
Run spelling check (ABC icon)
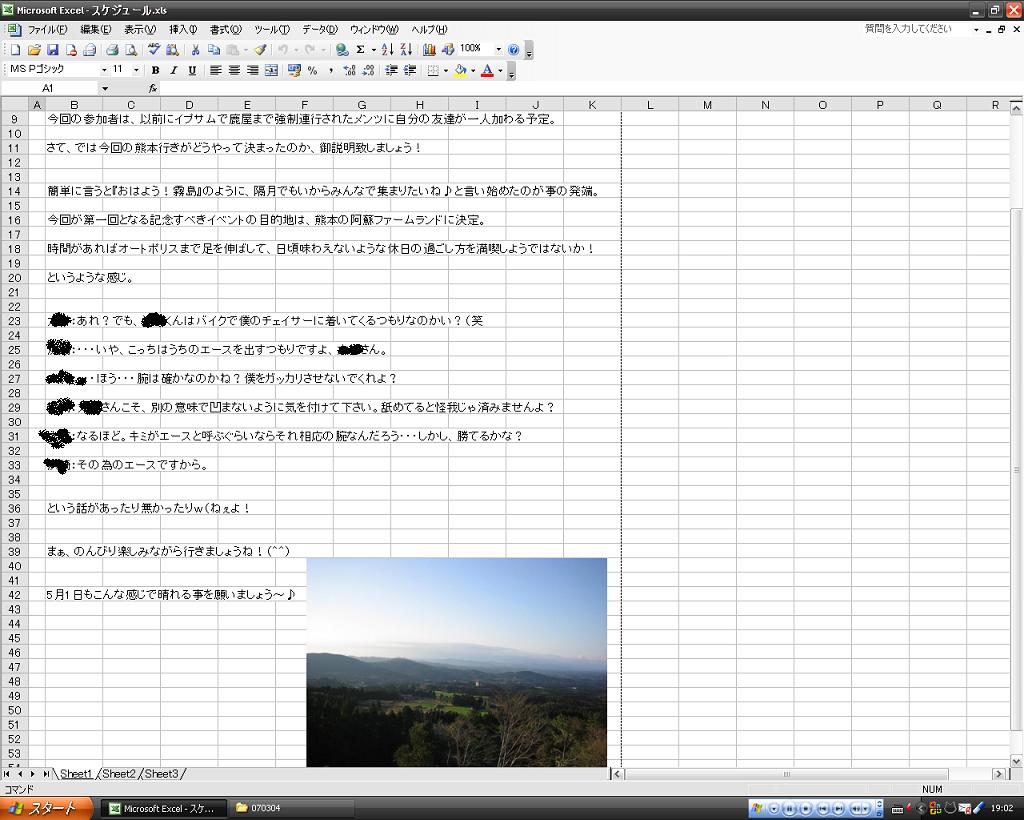point(153,50)
